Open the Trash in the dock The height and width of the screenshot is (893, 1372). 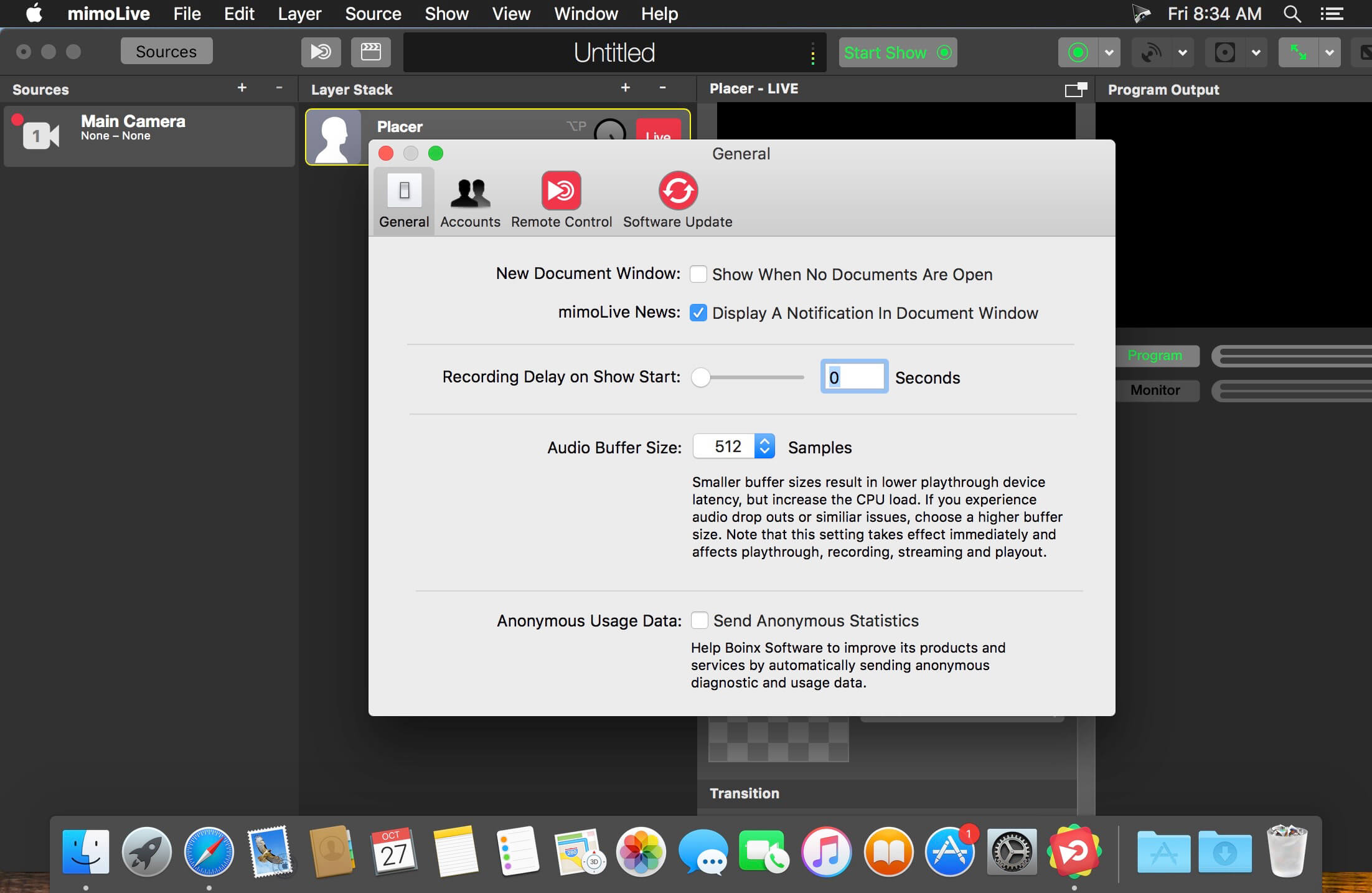(1287, 851)
